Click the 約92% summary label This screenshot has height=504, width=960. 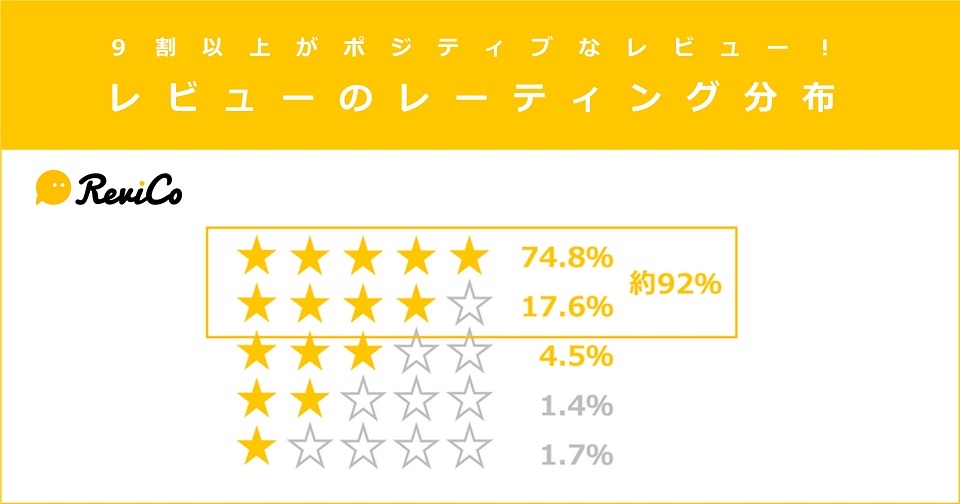[675, 284]
